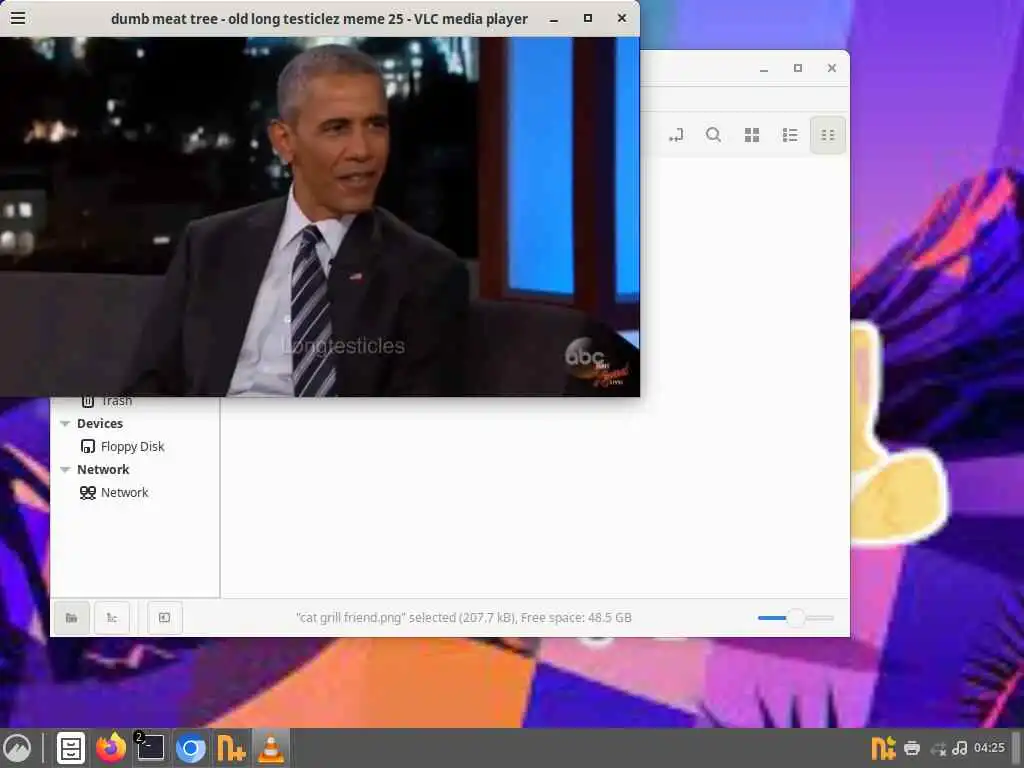Select compact view in file manager
This screenshot has height=768, width=1024.
click(827, 135)
